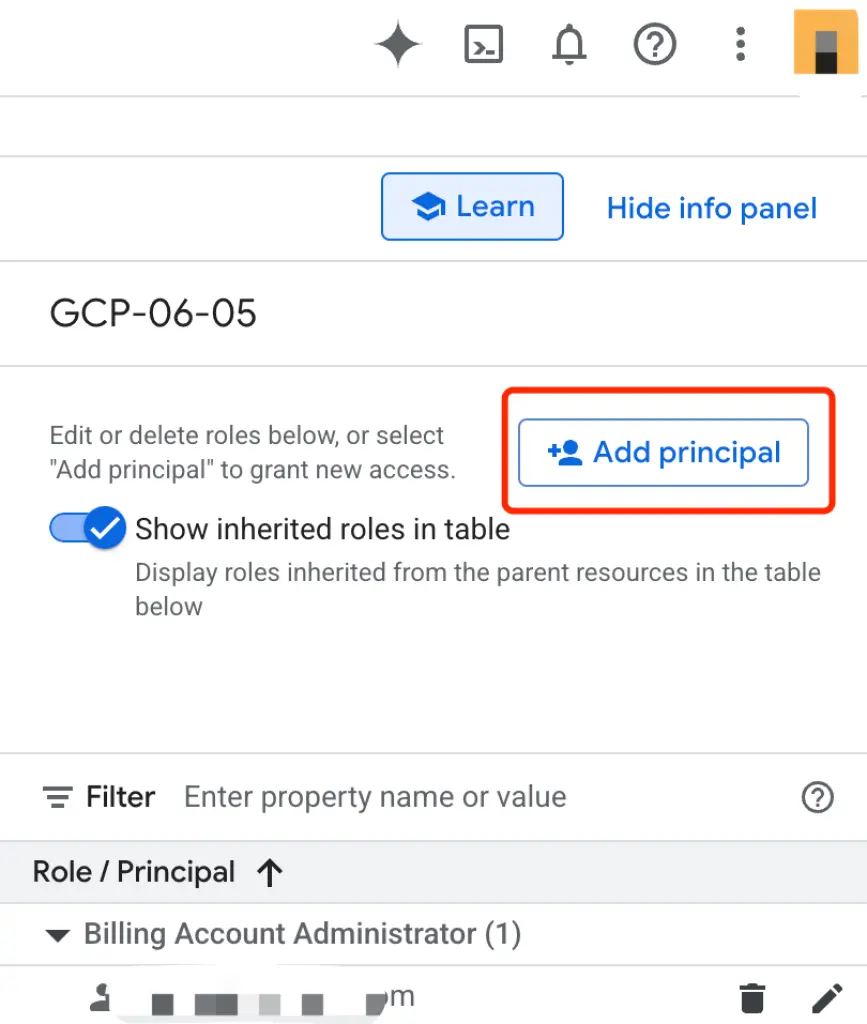This screenshot has width=867, height=1024.
Task: Edit the principal using pencil icon
Action: [x=826, y=997]
